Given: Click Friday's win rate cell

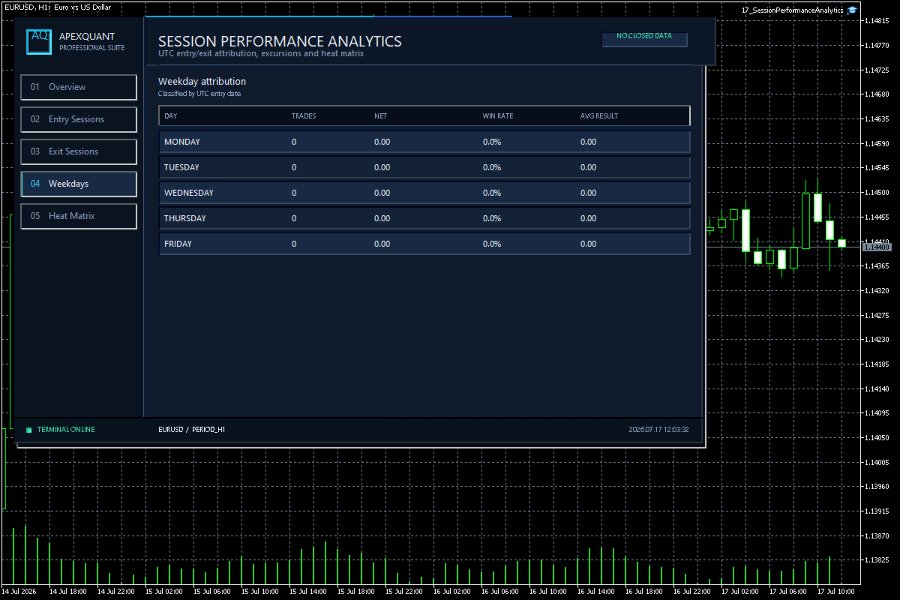Looking at the screenshot, I should pyautogui.click(x=492, y=244).
